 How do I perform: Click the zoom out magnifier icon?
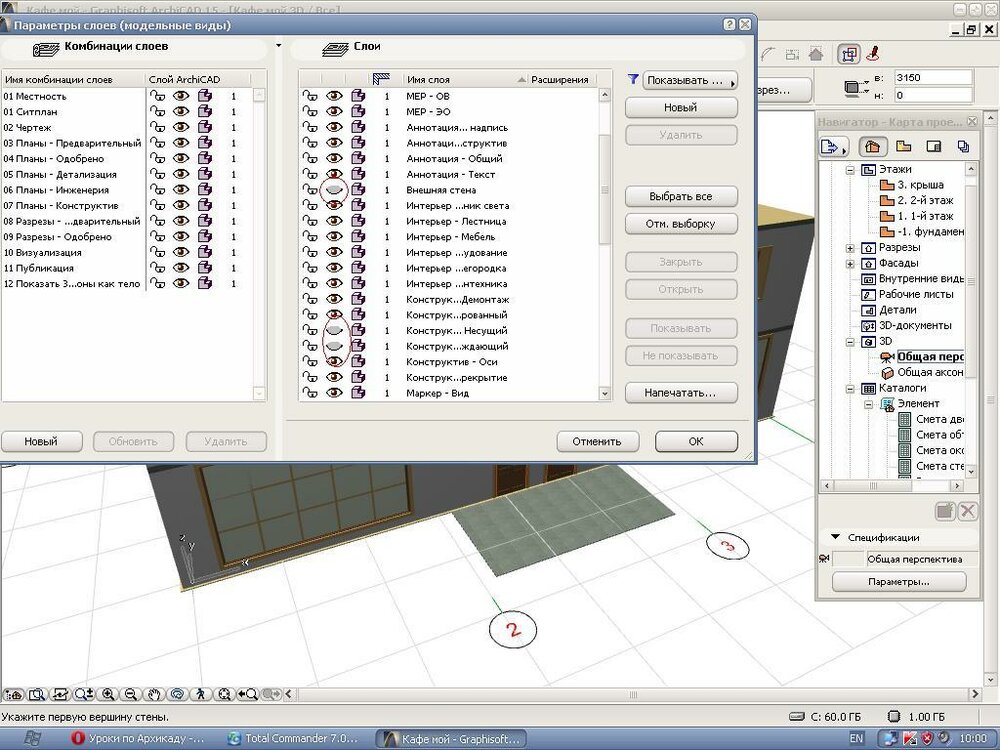coord(130,693)
